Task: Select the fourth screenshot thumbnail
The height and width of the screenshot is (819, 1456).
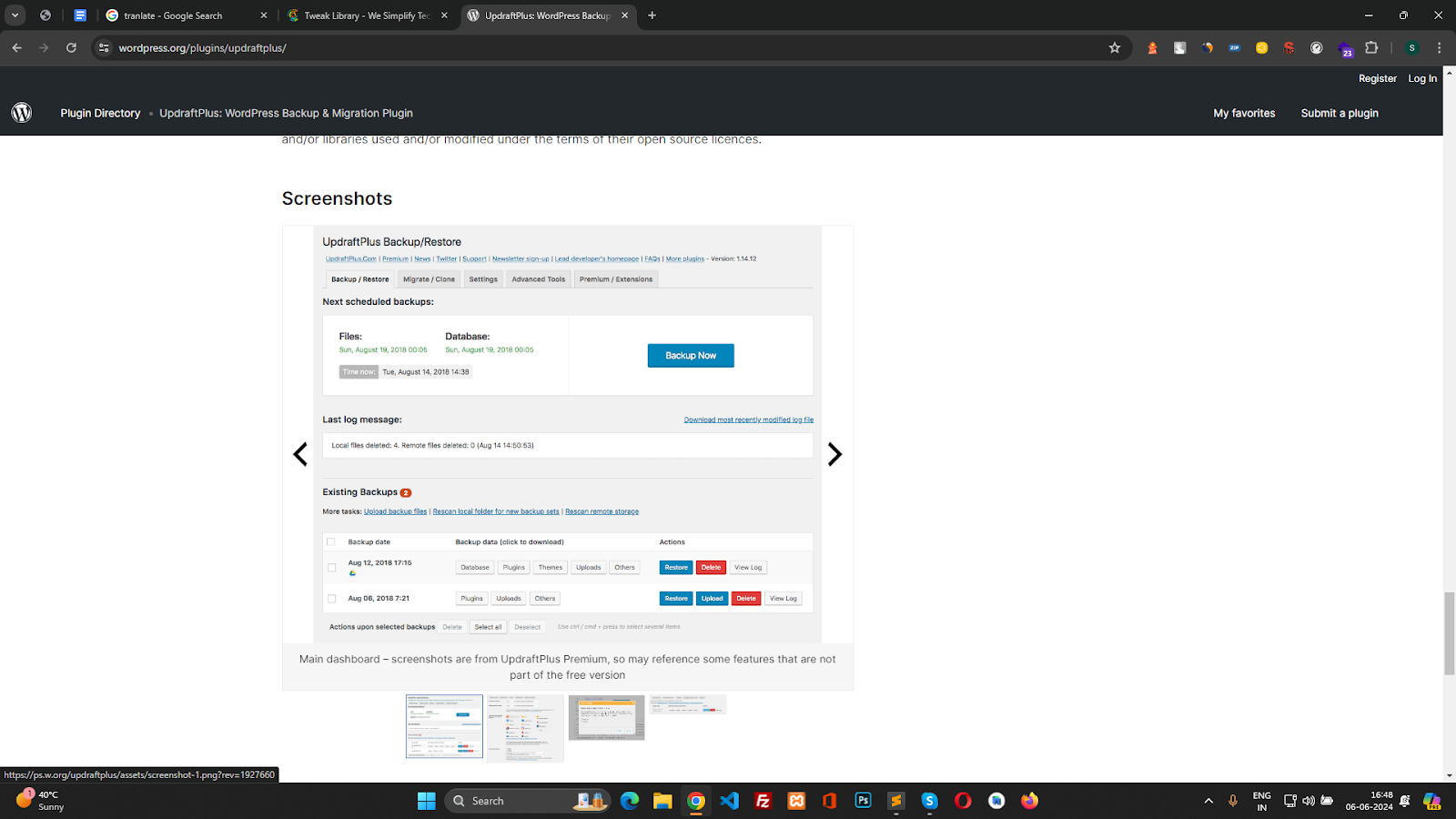Action: (x=688, y=704)
